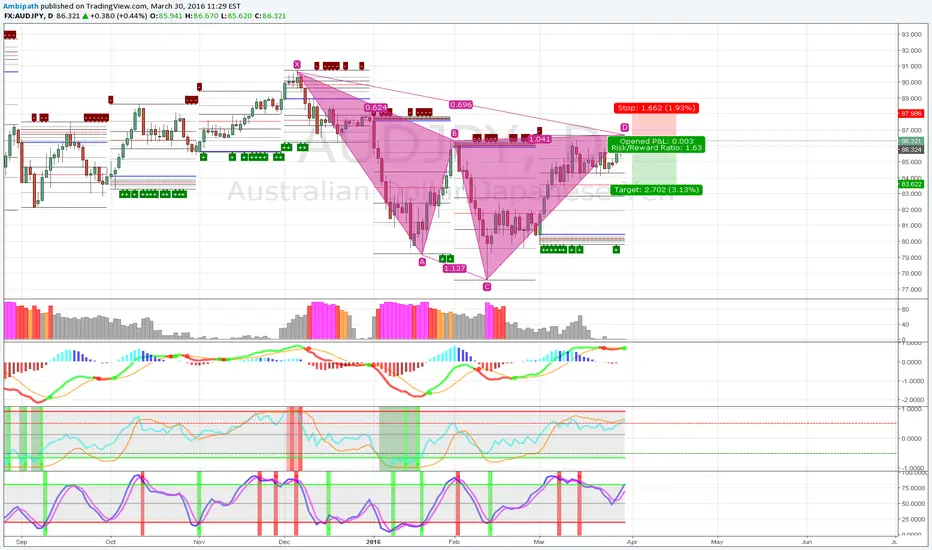The width and height of the screenshot is (932, 550).
Task: Select harmonic pattern point A label
Action: tap(422, 262)
